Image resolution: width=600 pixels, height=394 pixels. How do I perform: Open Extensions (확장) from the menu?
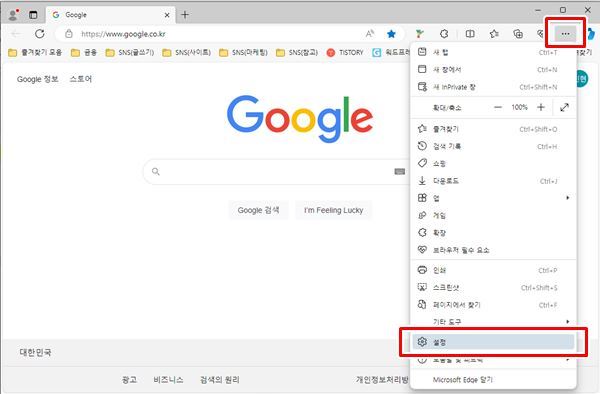click(x=493, y=233)
